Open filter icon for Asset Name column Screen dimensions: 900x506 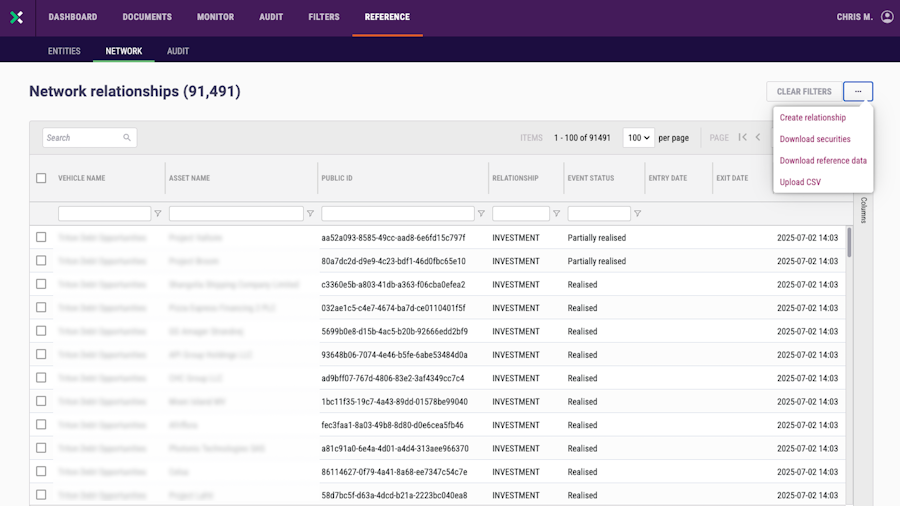311,213
